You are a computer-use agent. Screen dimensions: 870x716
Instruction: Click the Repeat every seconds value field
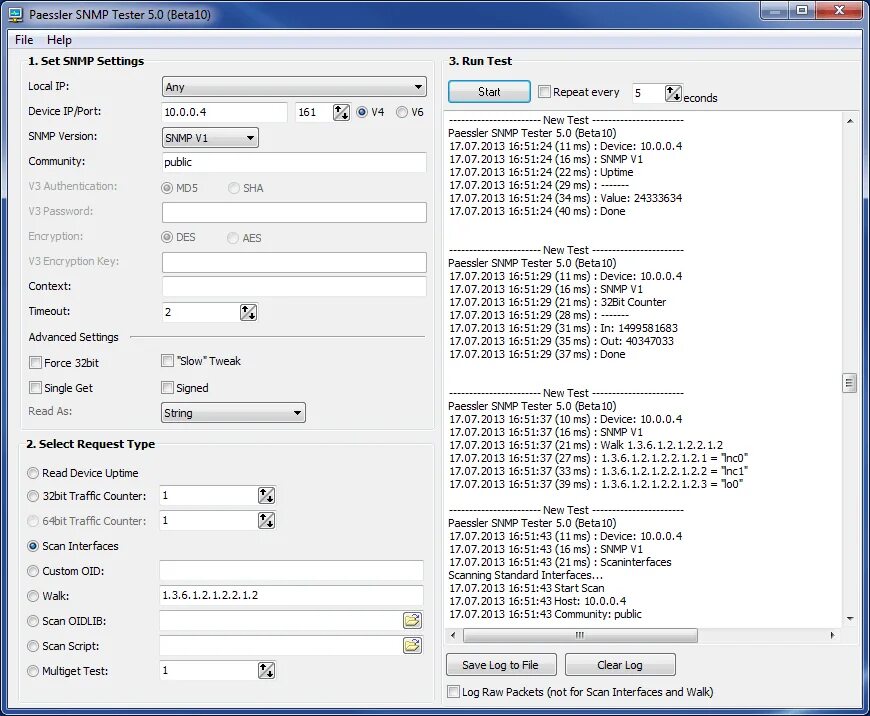click(x=648, y=93)
